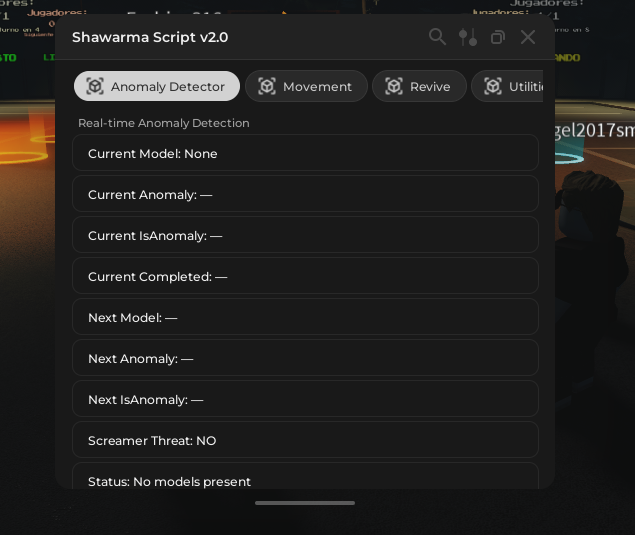Switch to the Movement tab

click(317, 87)
